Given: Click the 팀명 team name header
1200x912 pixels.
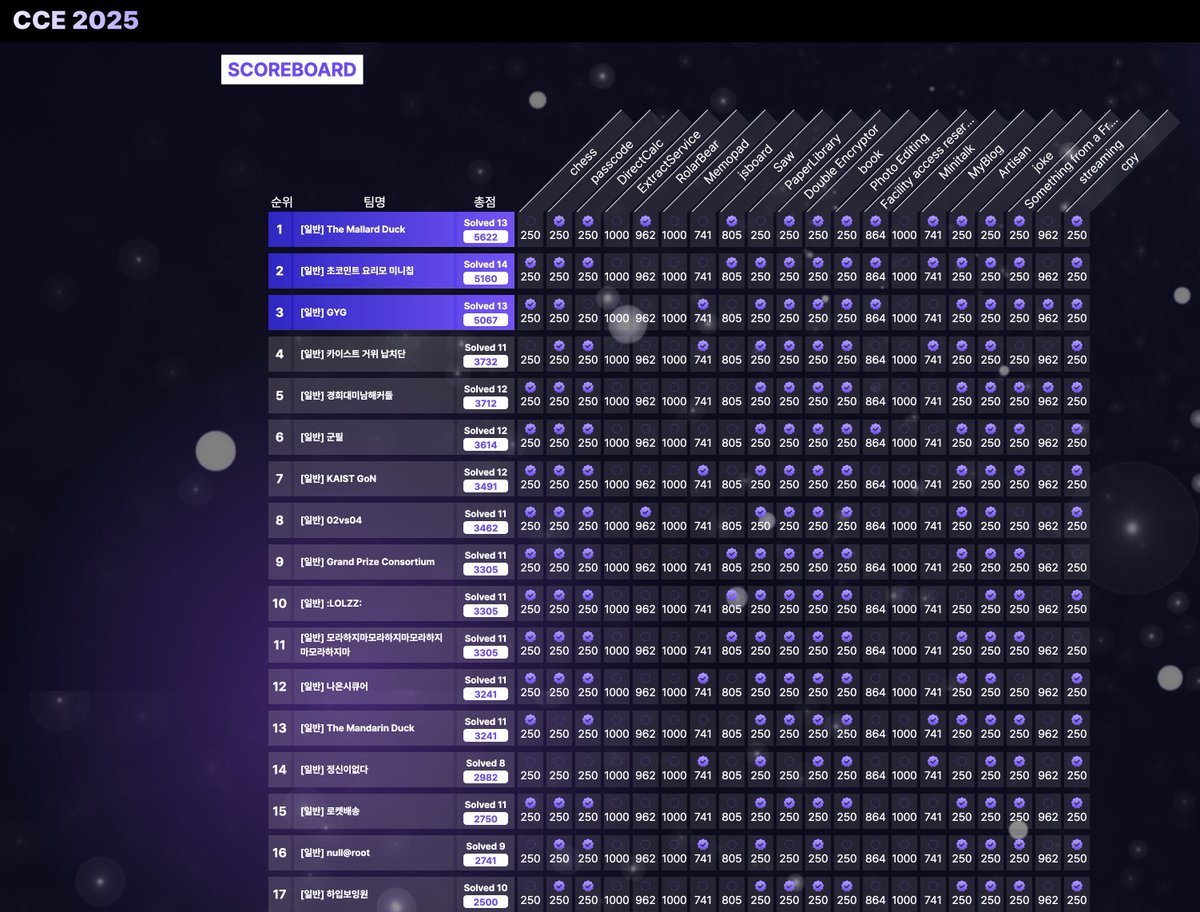Looking at the screenshot, I should point(374,202).
